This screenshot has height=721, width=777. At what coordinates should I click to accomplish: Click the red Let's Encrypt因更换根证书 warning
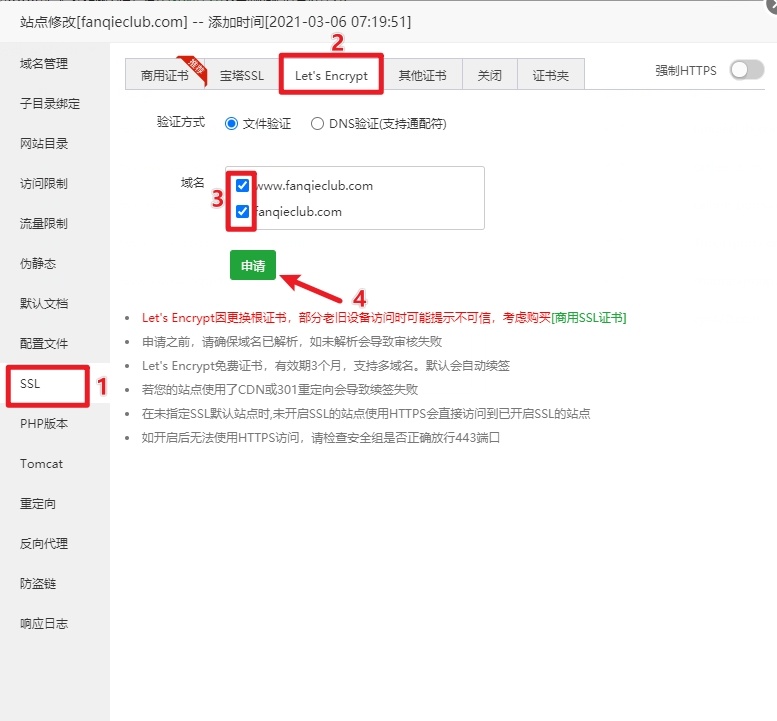point(346,318)
